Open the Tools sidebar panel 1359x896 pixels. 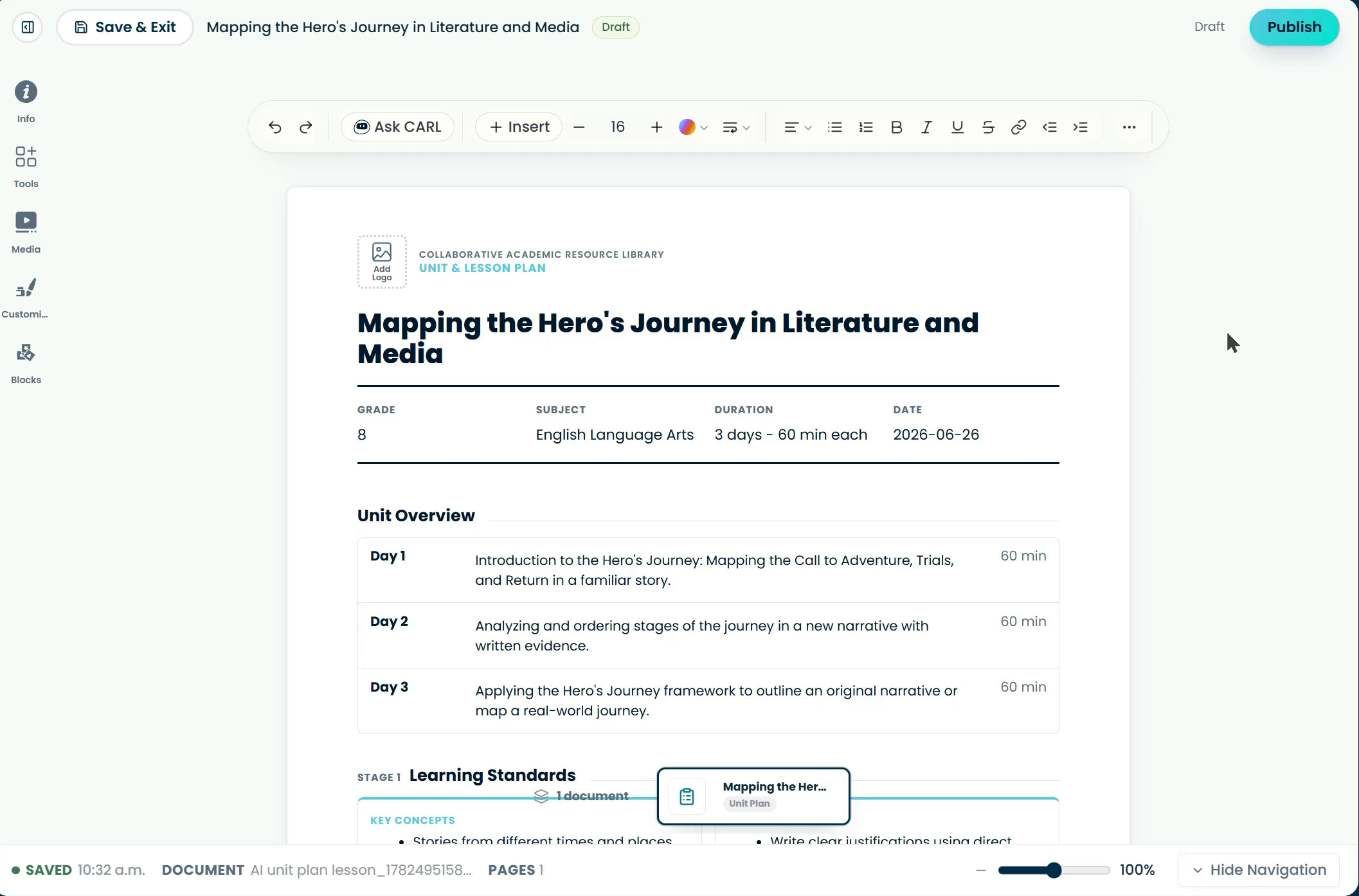(26, 167)
